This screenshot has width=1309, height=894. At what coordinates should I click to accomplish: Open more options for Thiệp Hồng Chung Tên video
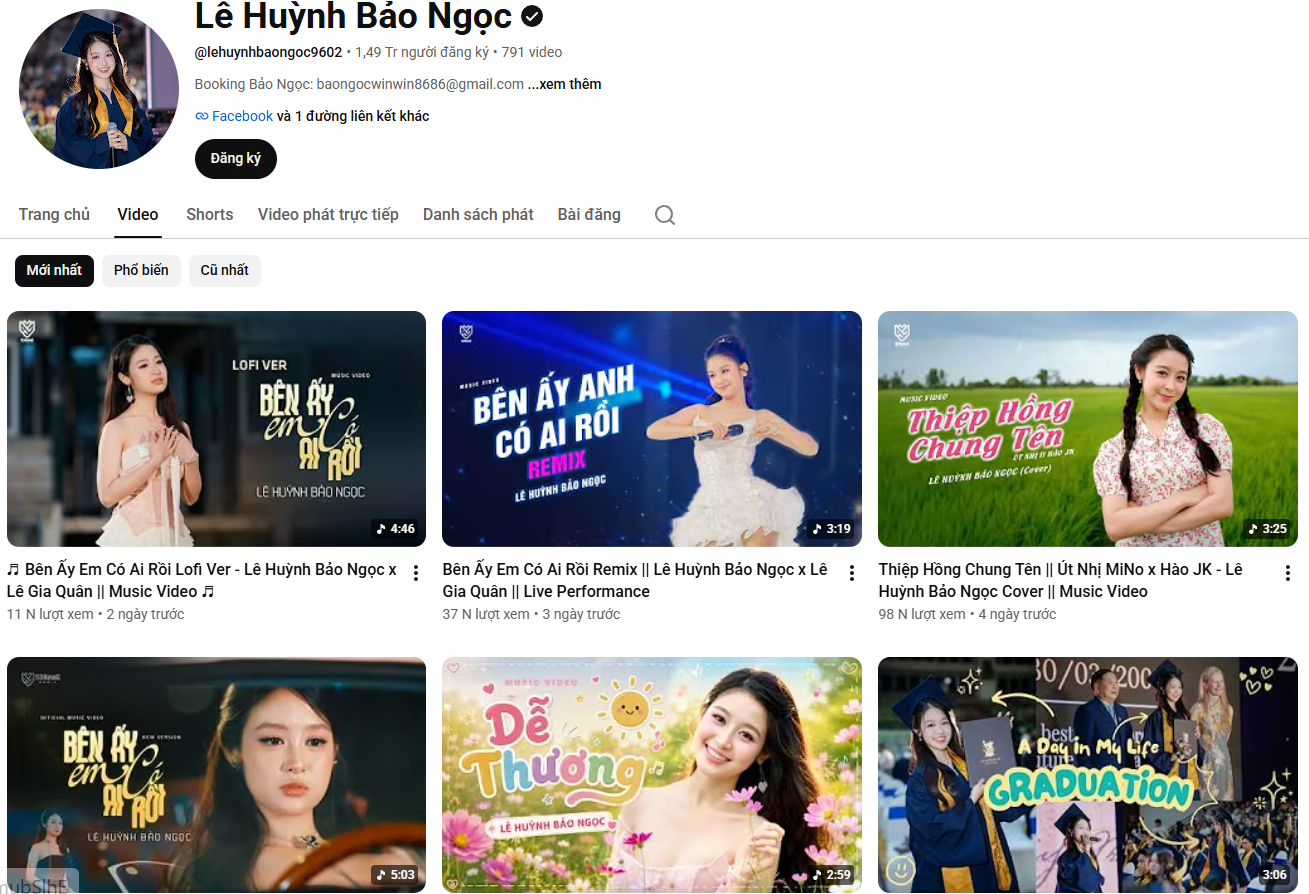tap(1288, 573)
